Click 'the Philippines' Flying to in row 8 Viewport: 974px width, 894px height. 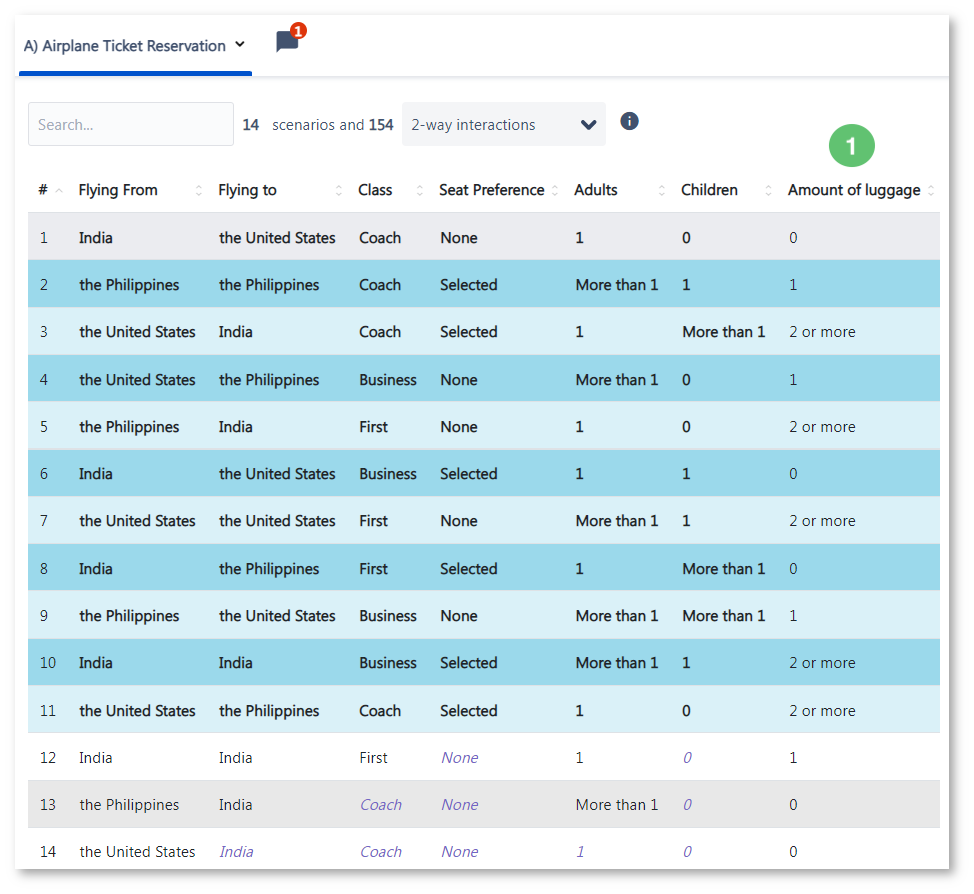[269, 569]
